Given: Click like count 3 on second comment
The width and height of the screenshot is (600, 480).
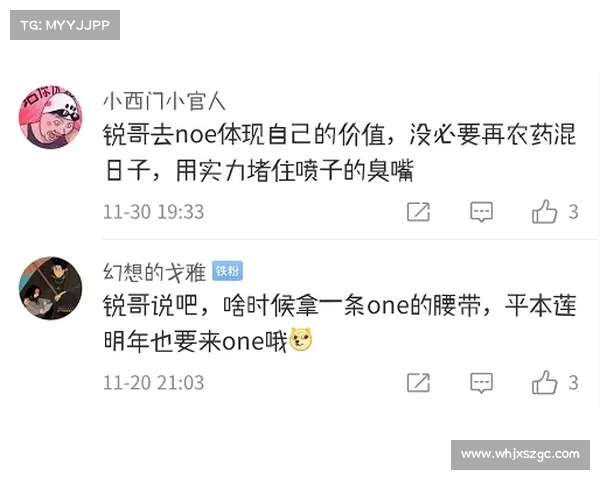Looking at the screenshot, I should 573,382.
